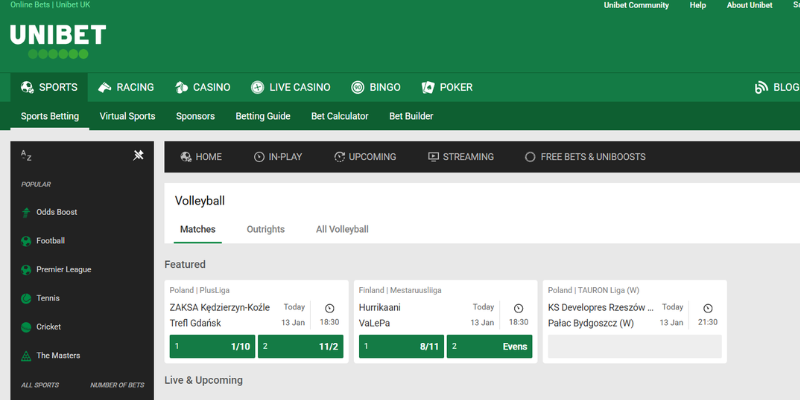800x400 pixels.
Task: Click the Streaming monitor icon
Action: click(x=433, y=157)
